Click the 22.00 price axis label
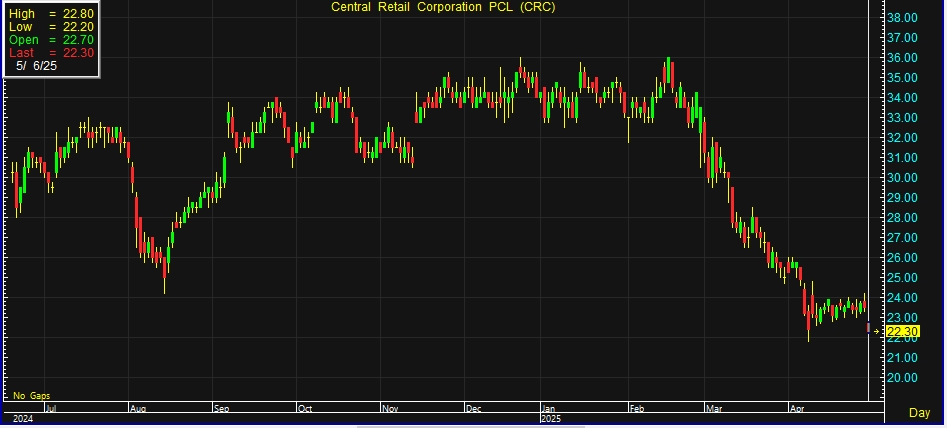The image size is (947, 428). pyautogui.click(x=902, y=340)
